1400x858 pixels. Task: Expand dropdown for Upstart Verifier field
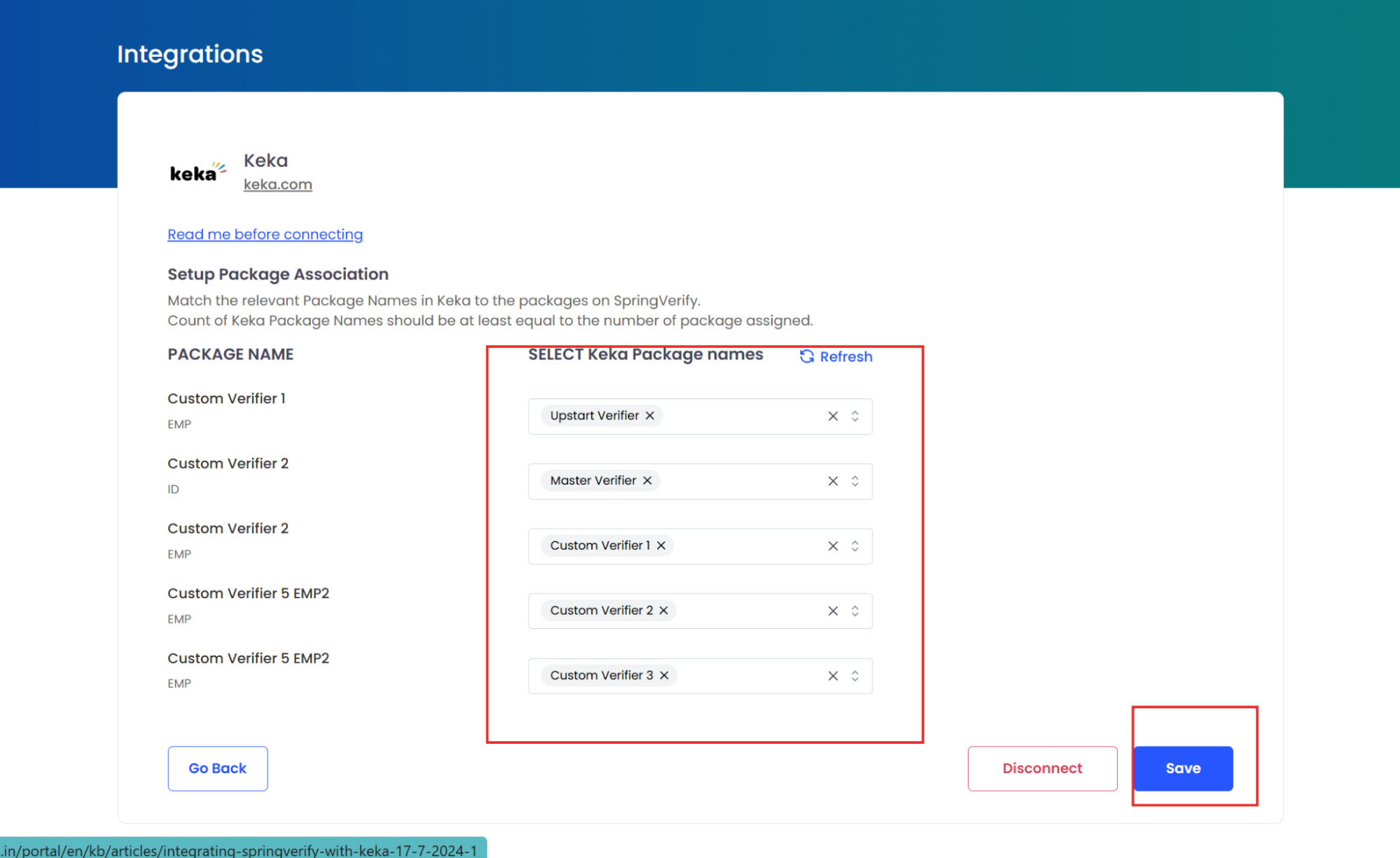coord(855,417)
